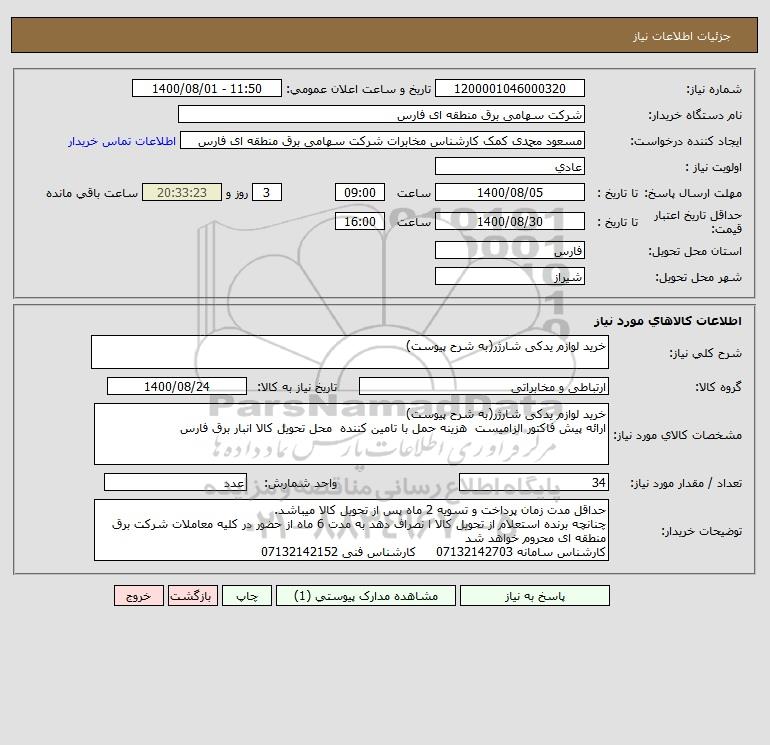This screenshot has width=770, height=745.
Task: Click the delivery province field فارس
Action: pyautogui.click(x=510, y=250)
